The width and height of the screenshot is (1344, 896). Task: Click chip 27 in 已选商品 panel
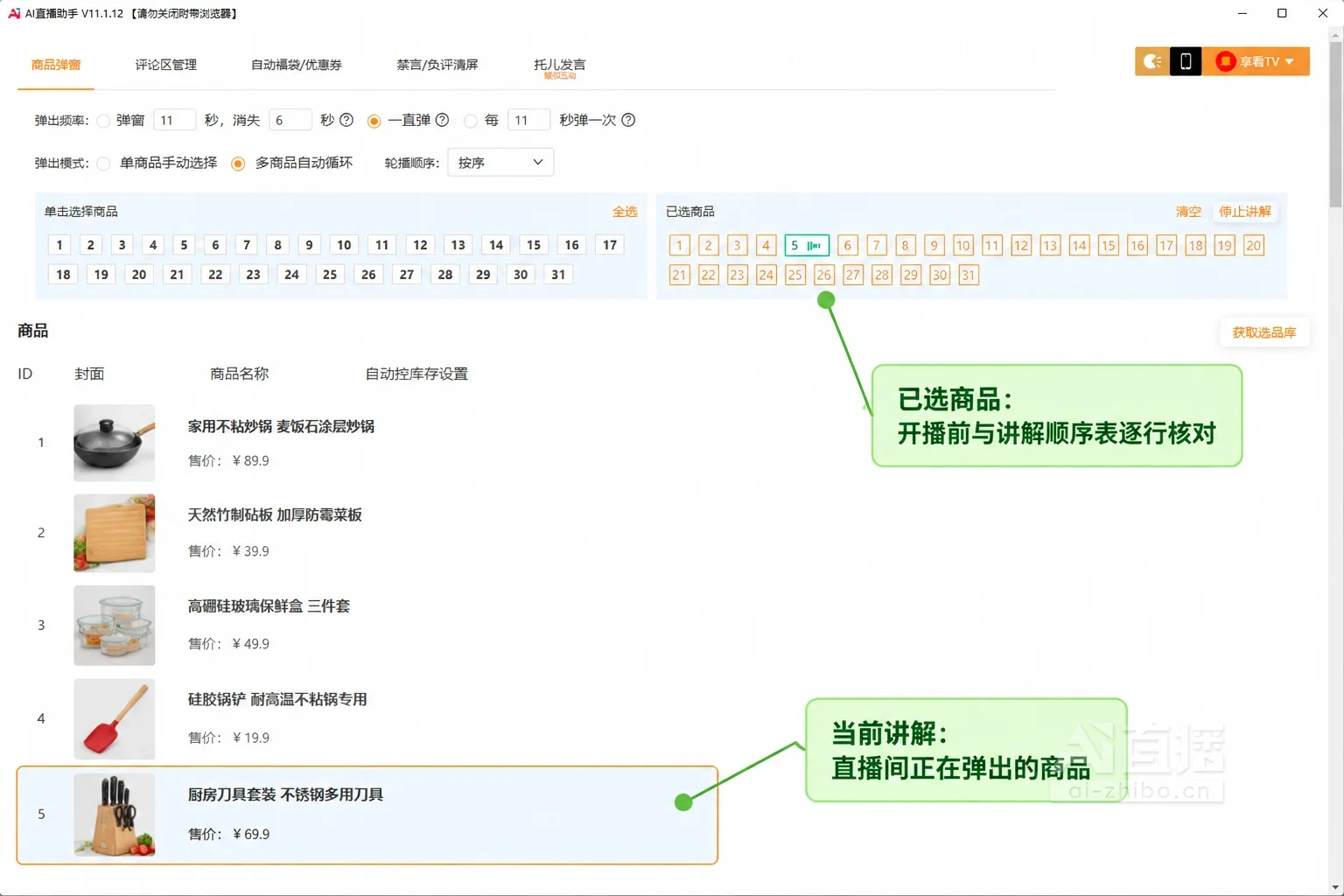(x=853, y=276)
